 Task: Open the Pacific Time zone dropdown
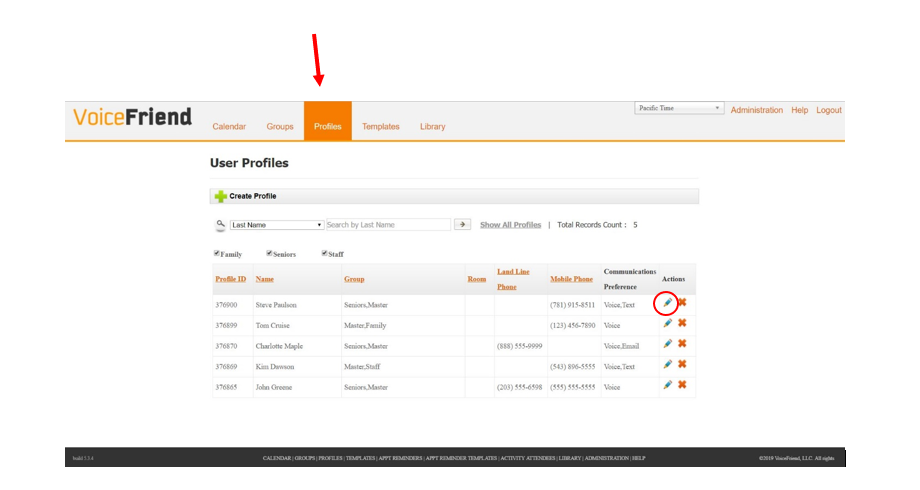pyautogui.click(x=679, y=108)
